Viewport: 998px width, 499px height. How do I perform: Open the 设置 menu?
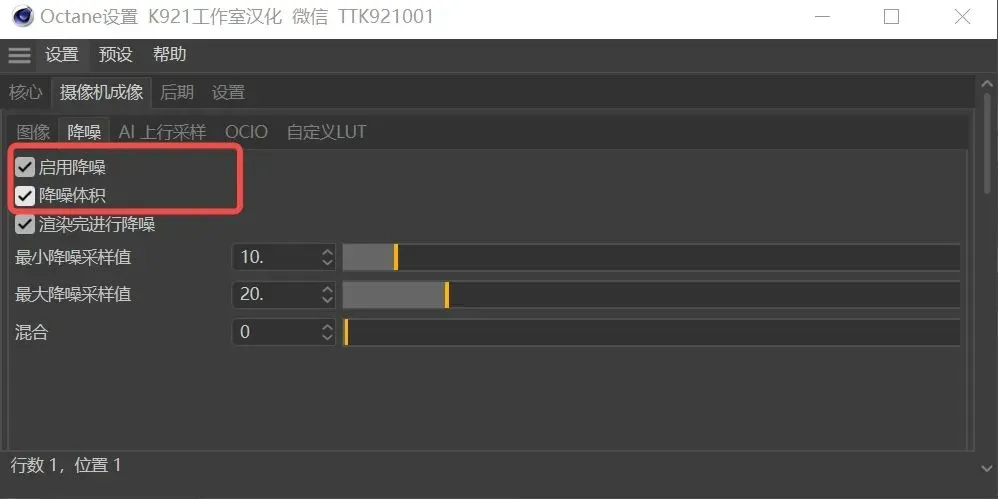(x=62, y=55)
